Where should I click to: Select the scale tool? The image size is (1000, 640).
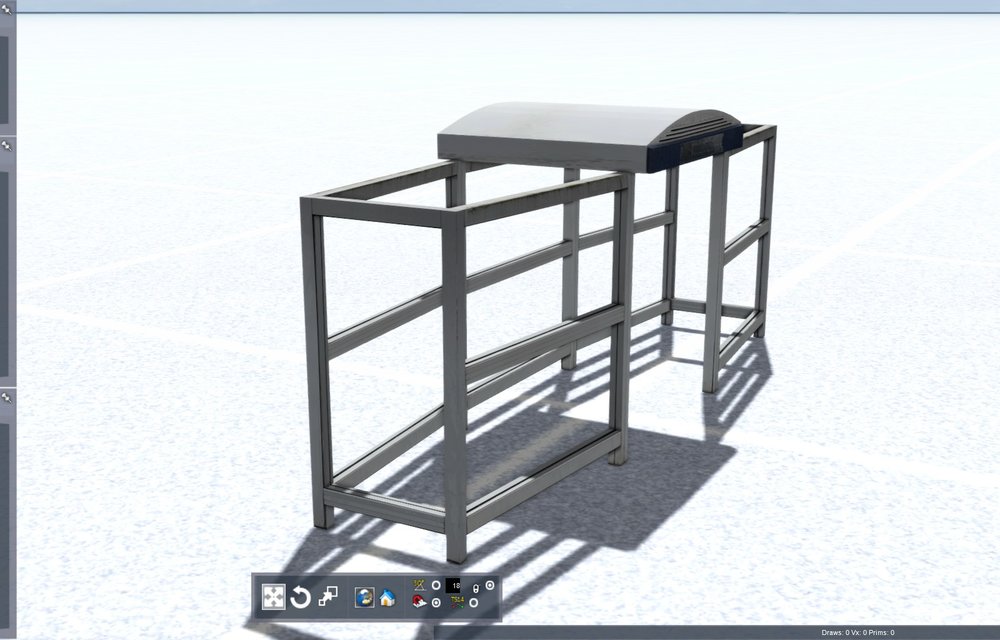[328, 597]
